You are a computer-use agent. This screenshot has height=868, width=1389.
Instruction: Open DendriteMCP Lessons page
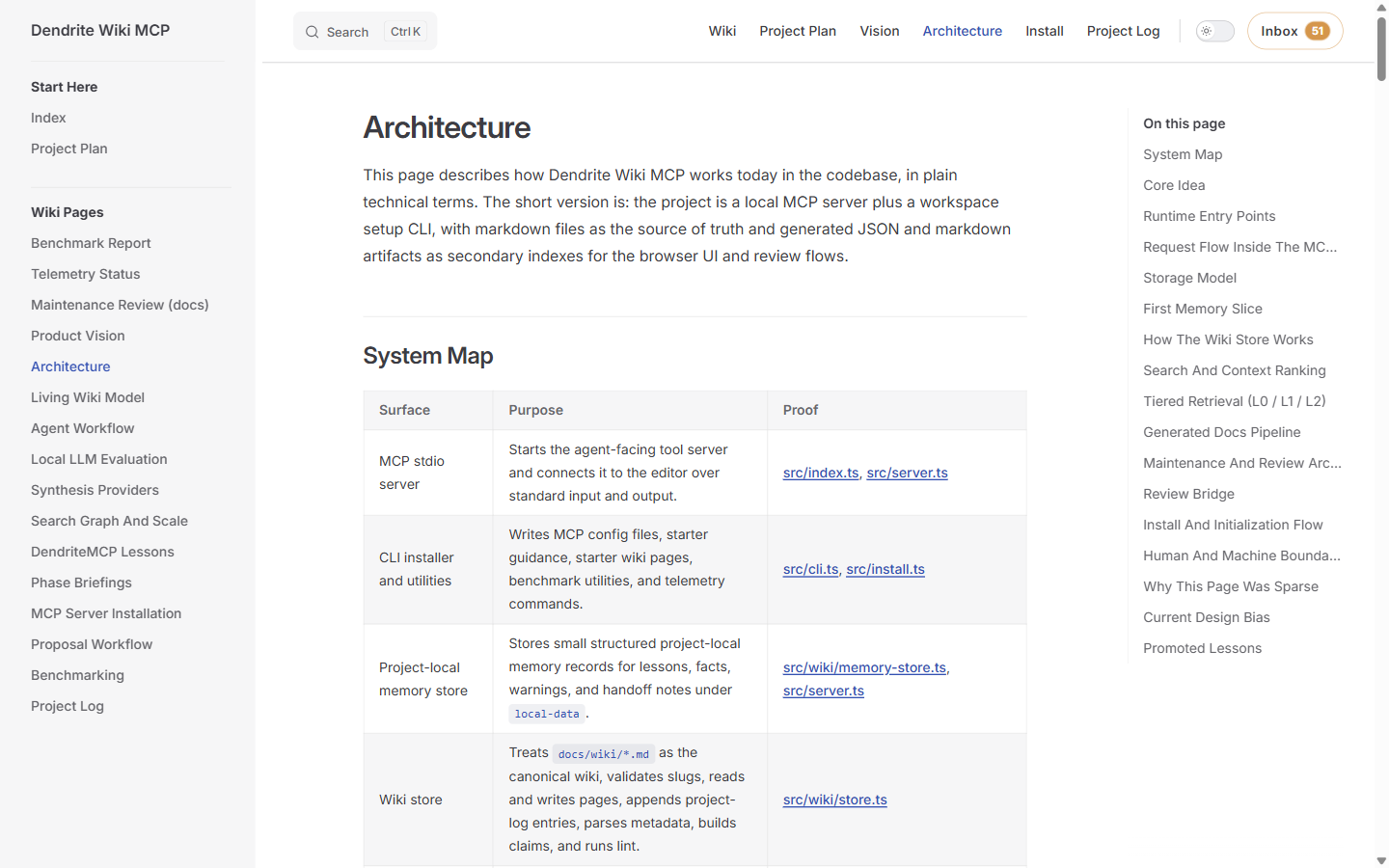pyautogui.click(x=102, y=552)
